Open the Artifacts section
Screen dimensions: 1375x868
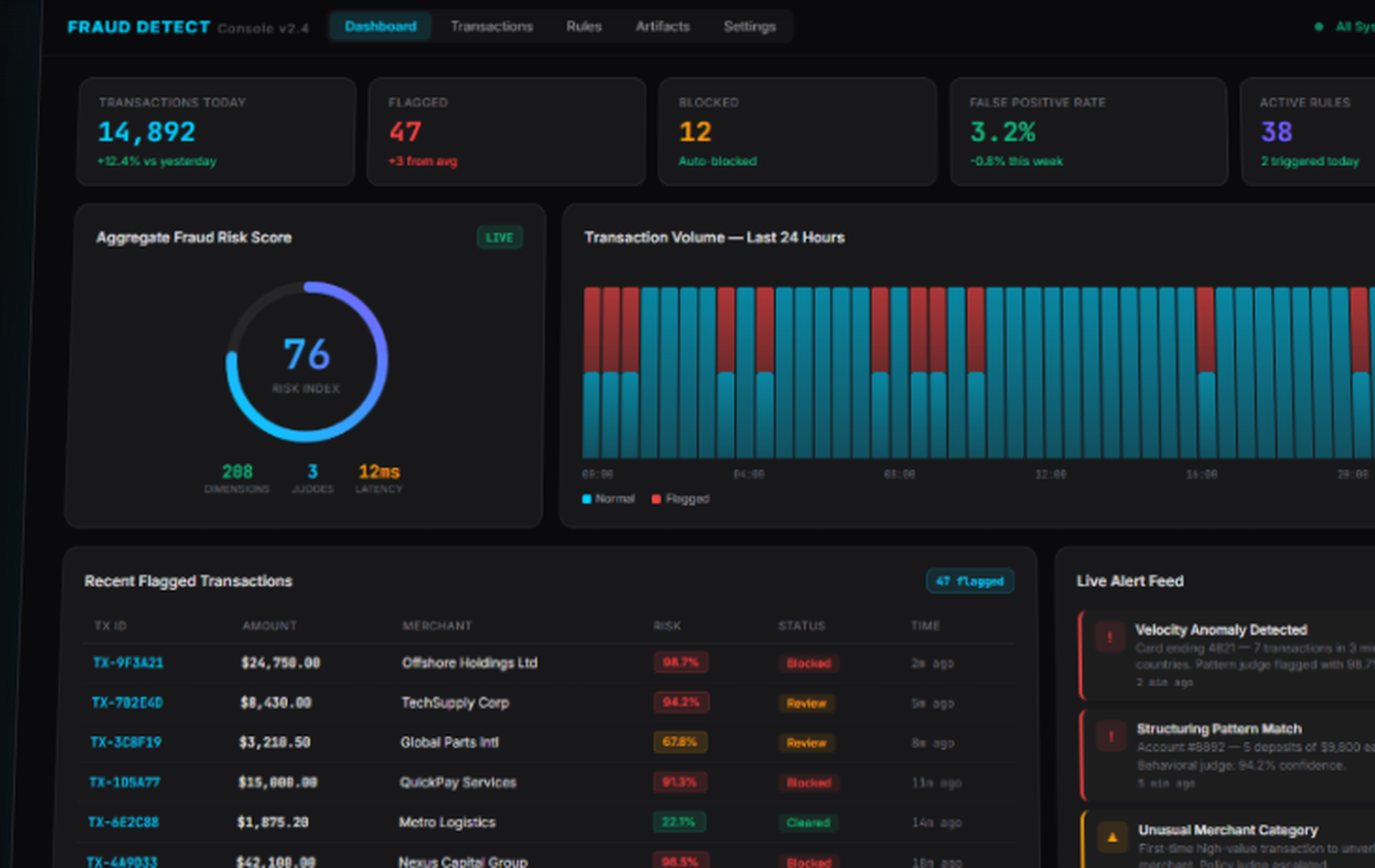[662, 26]
